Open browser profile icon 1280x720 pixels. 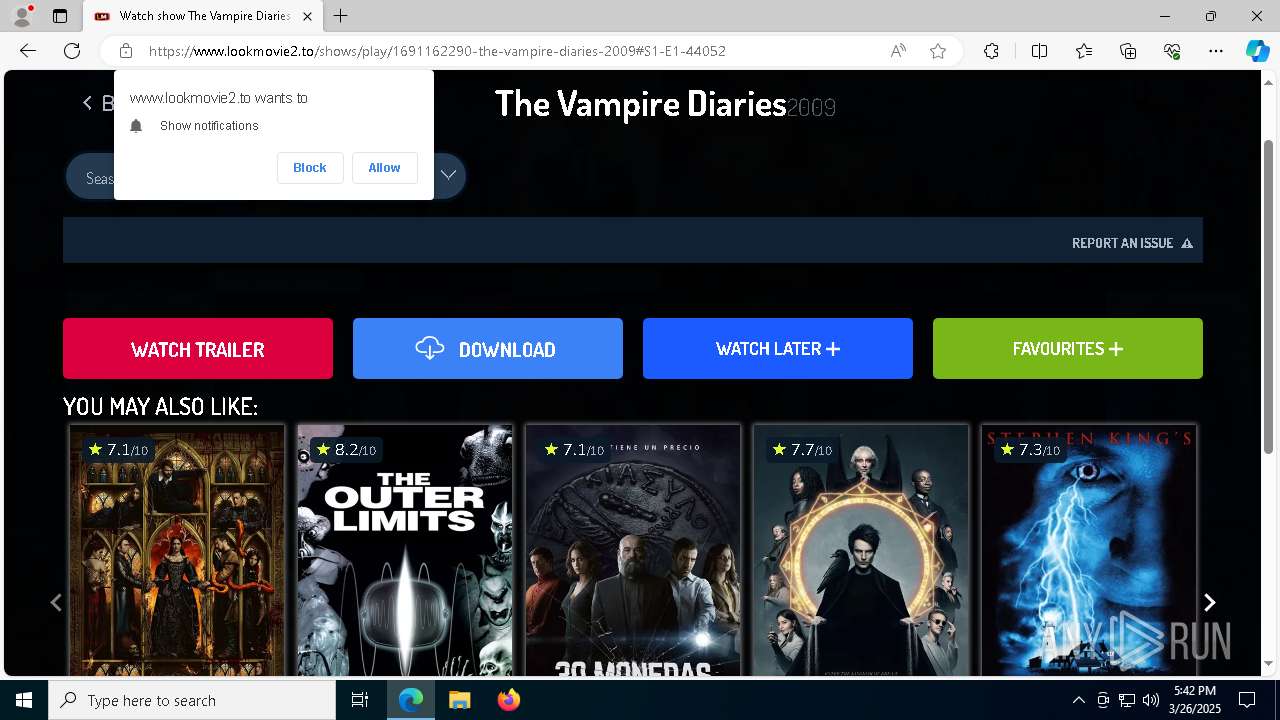coord(21,16)
